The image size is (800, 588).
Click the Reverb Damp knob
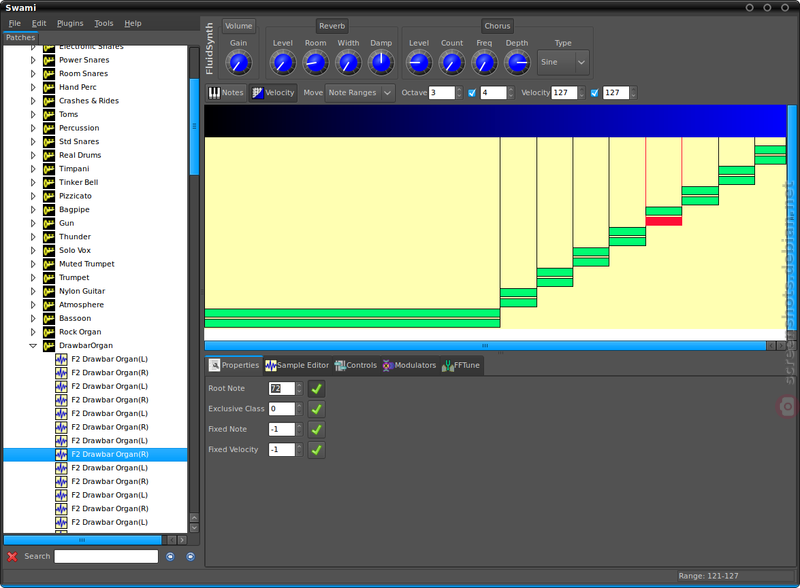point(381,63)
